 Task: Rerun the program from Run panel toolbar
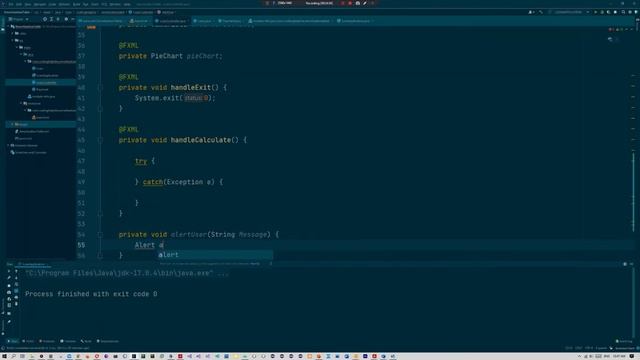[x=9, y=271]
